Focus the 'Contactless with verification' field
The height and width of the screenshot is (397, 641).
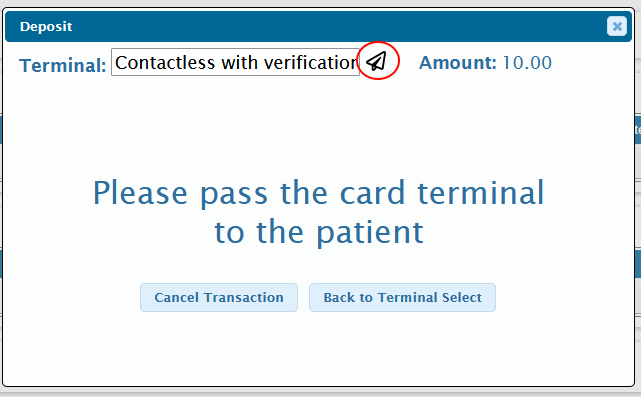click(x=235, y=62)
